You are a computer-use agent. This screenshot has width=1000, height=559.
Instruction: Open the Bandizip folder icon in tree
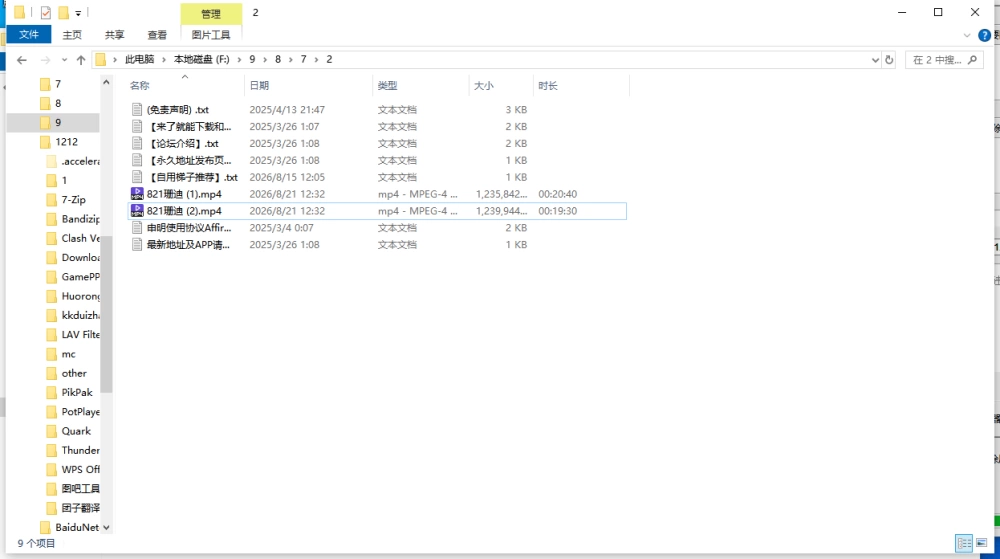52,219
